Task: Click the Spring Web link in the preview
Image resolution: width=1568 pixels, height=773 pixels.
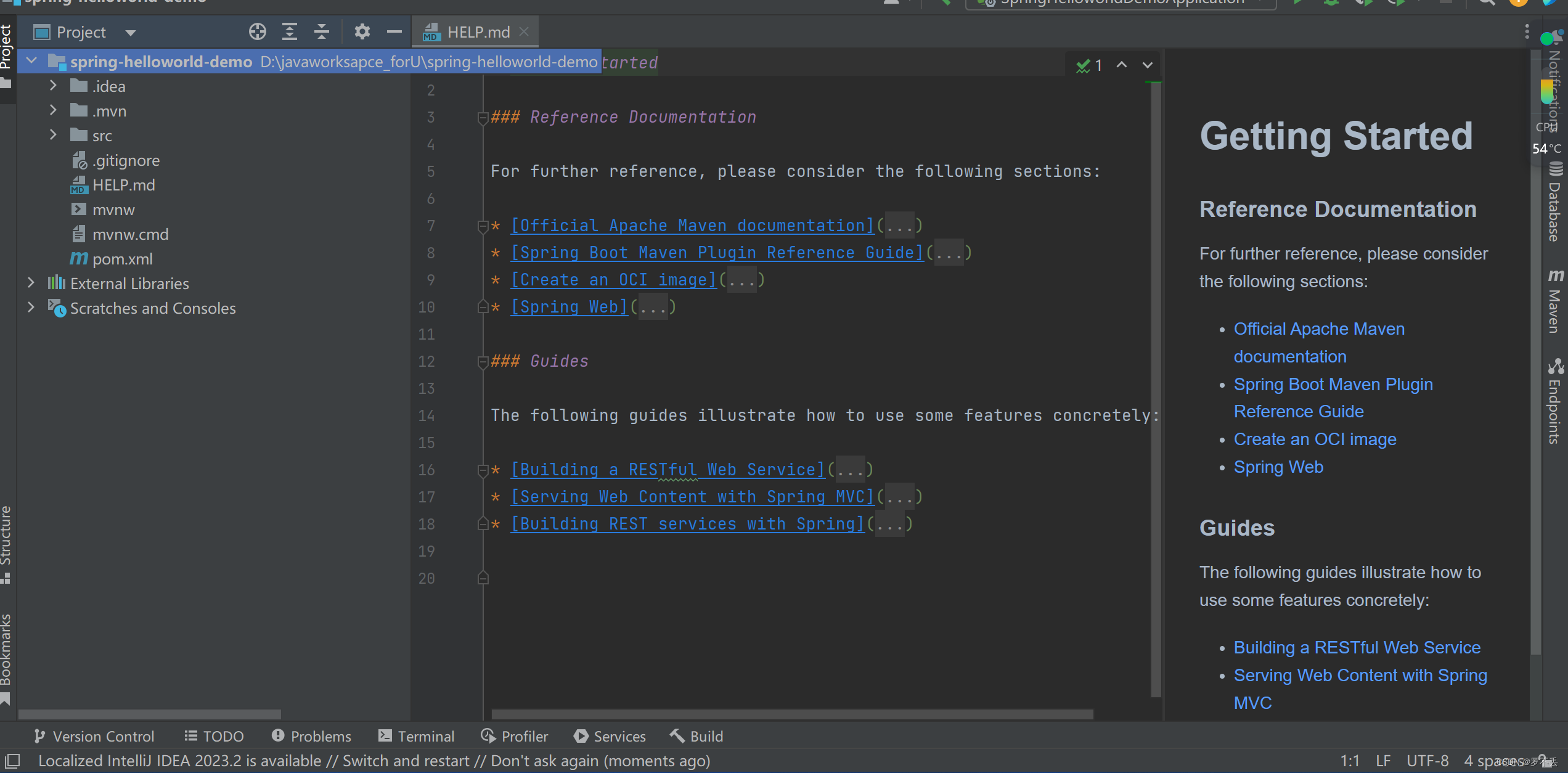Action: click(1278, 467)
